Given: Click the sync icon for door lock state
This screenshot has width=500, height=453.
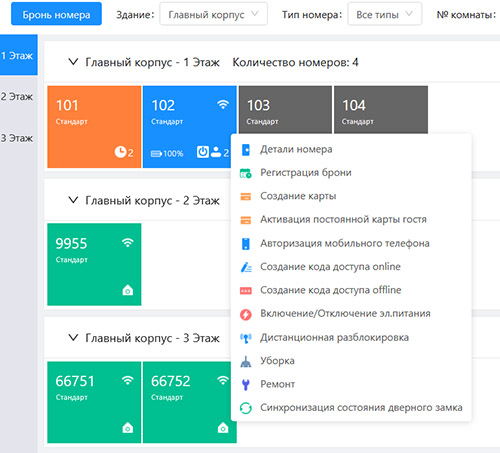Looking at the screenshot, I should pyautogui.click(x=246, y=408).
